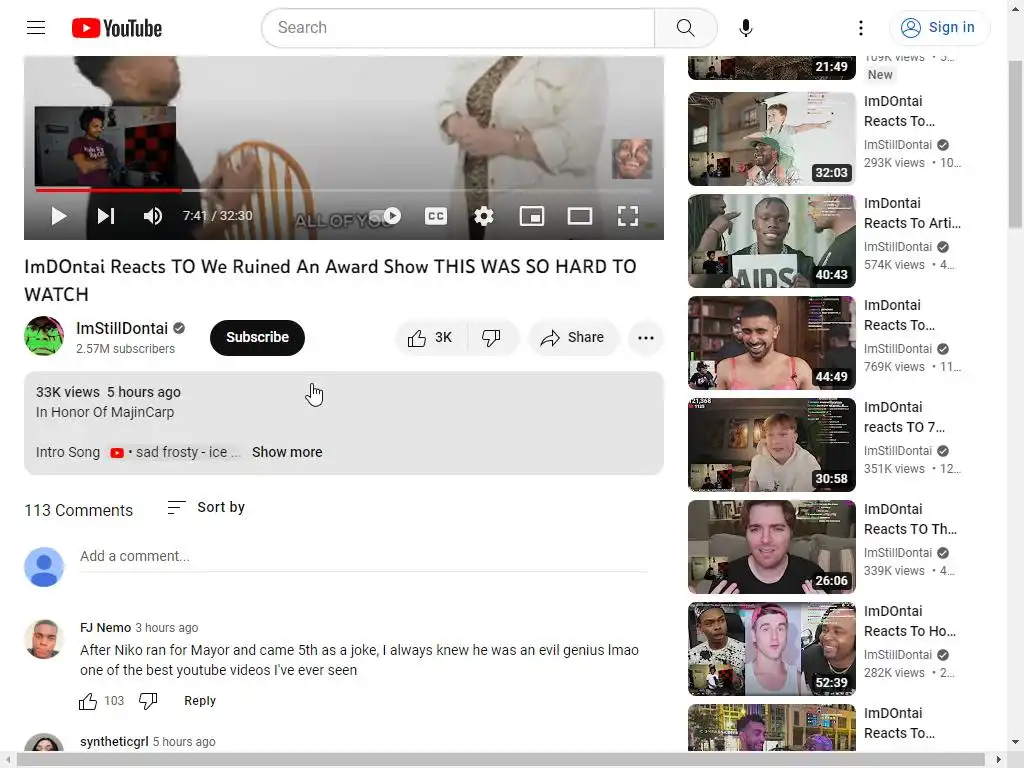
Task: Click the scroll right arrow on horizontal bar
Action: pyautogui.click(x=999, y=760)
